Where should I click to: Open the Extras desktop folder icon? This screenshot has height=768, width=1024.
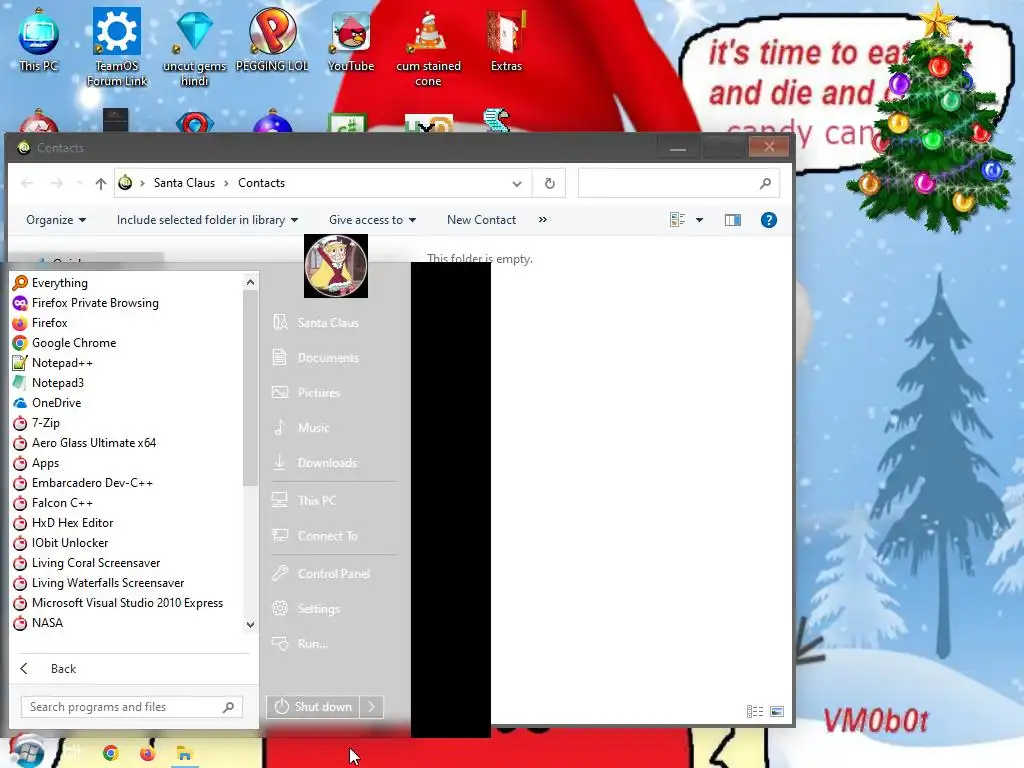[506, 39]
